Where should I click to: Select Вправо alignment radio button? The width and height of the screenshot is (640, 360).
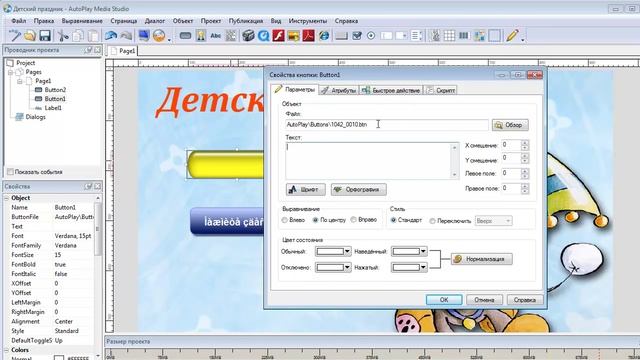click(353, 220)
